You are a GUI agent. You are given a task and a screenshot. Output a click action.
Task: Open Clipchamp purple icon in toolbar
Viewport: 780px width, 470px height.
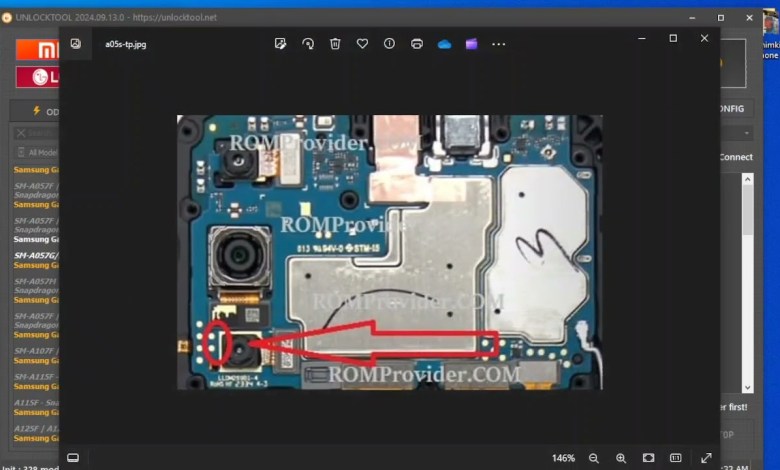point(472,44)
